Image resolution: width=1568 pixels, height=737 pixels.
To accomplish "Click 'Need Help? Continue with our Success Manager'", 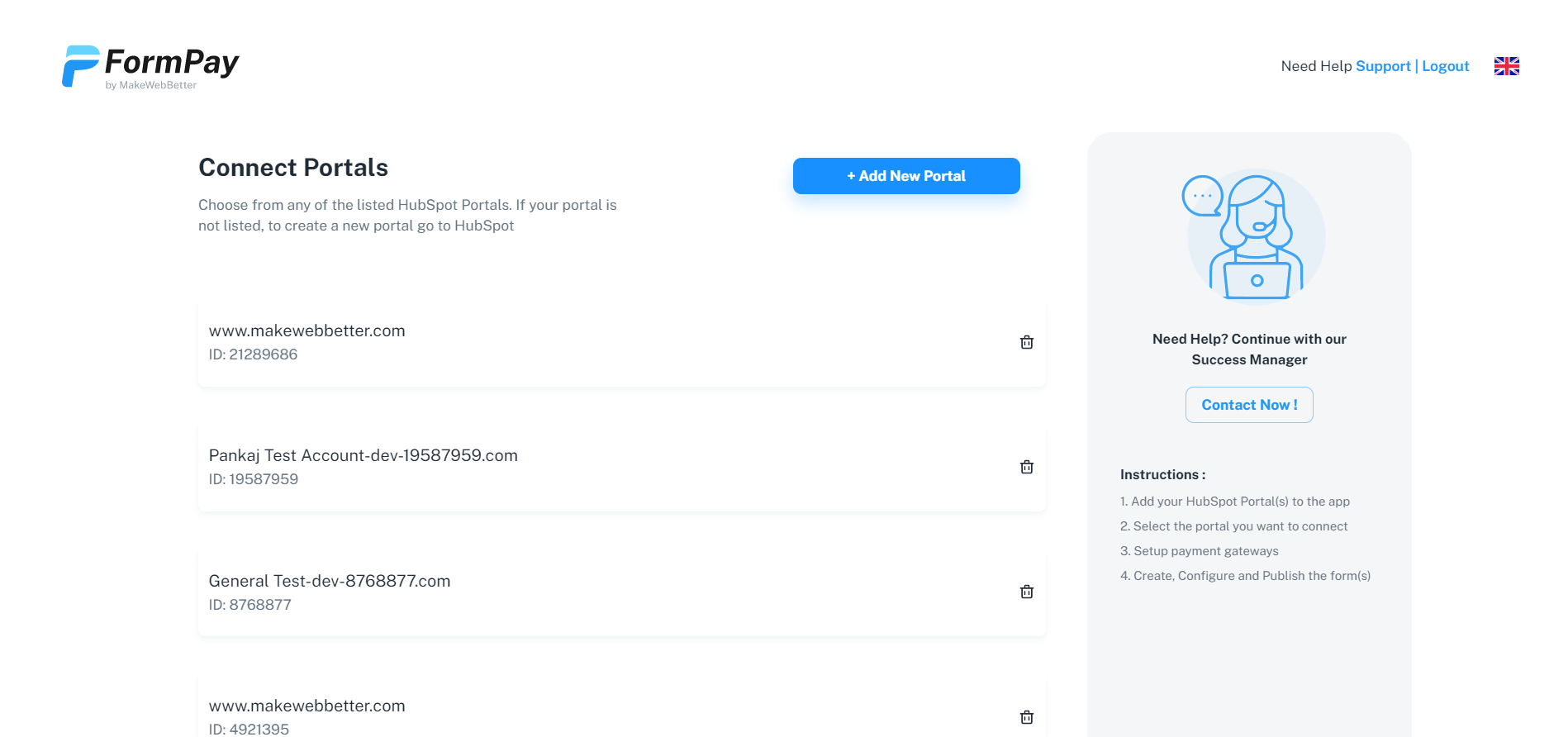I will 1249,349.
